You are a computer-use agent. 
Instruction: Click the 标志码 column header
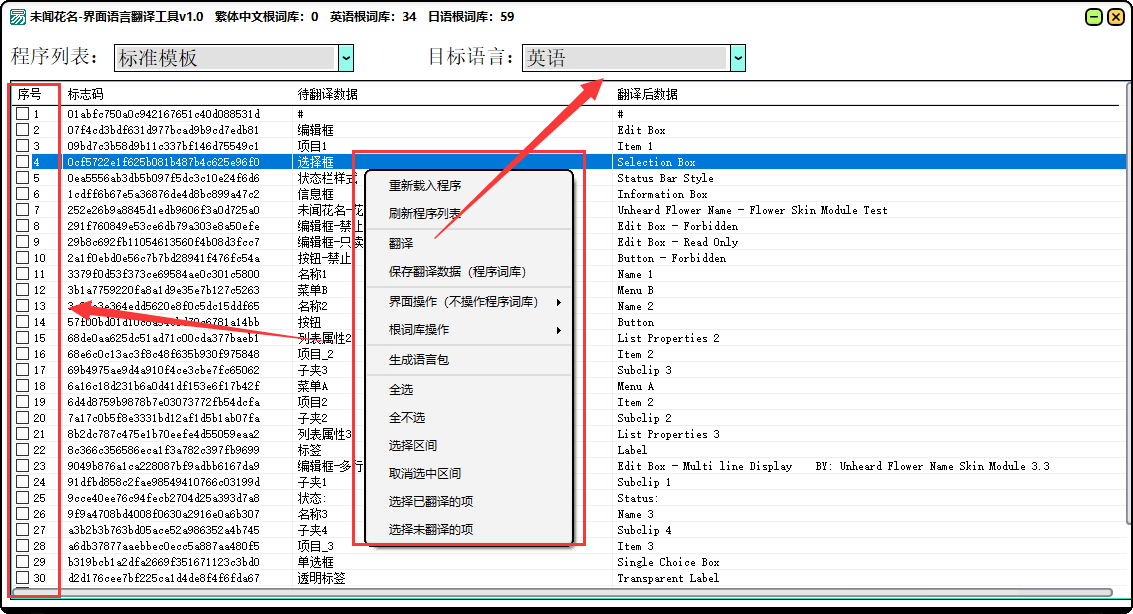coord(86,94)
